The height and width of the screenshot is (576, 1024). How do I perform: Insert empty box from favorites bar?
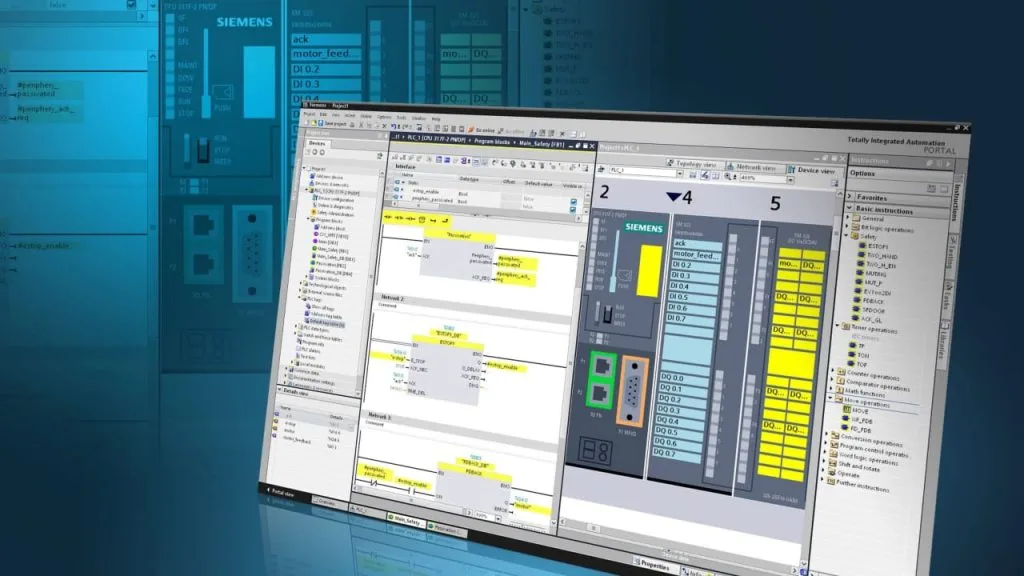tap(422, 219)
